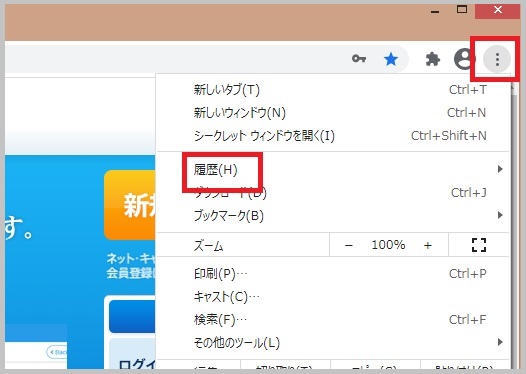Open the extensions puzzle piece icon
This screenshot has height=374, width=526.
[433, 59]
